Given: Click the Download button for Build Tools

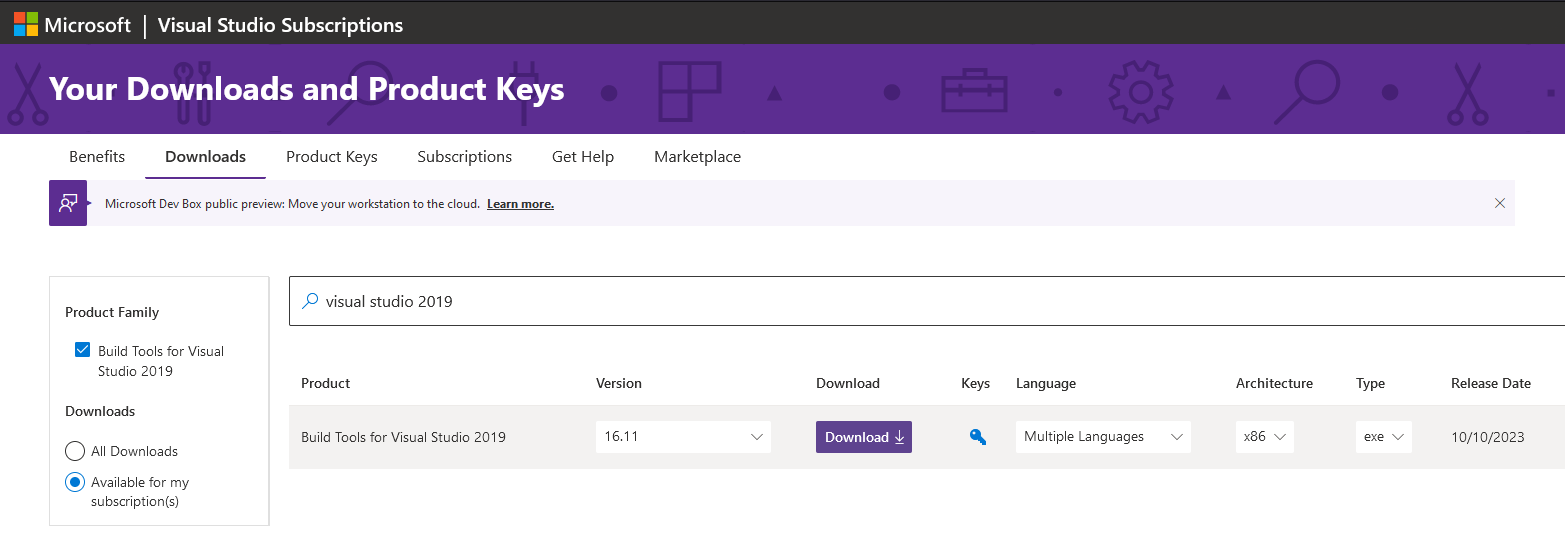Looking at the screenshot, I should 864,437.
